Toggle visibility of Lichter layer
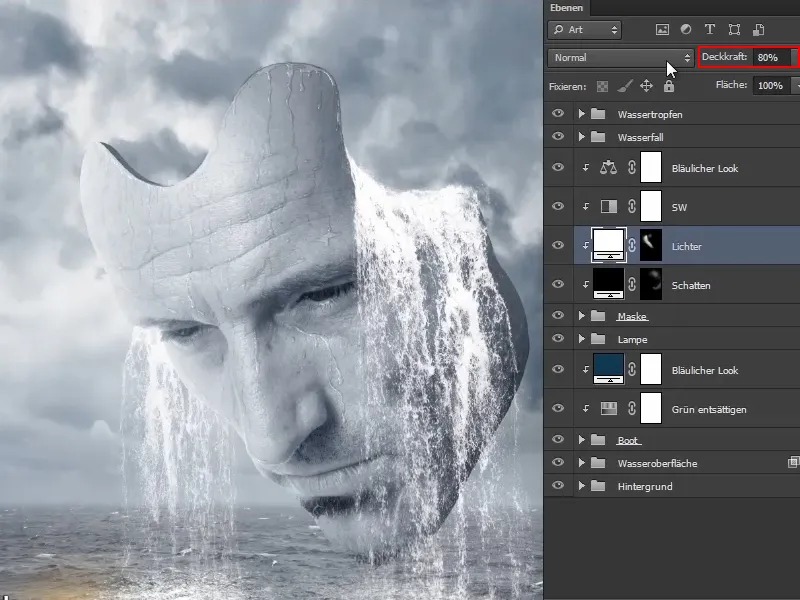This screenshot has height=600, width=800. (x=558, y=245)
